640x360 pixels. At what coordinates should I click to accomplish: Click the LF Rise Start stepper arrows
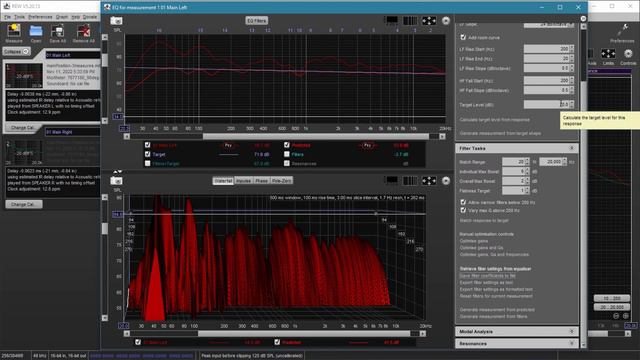coord(572,49)
